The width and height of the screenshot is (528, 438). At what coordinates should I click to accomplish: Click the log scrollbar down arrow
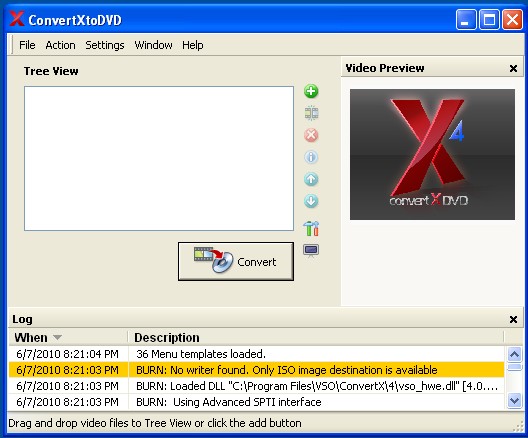tap(514, 401)
